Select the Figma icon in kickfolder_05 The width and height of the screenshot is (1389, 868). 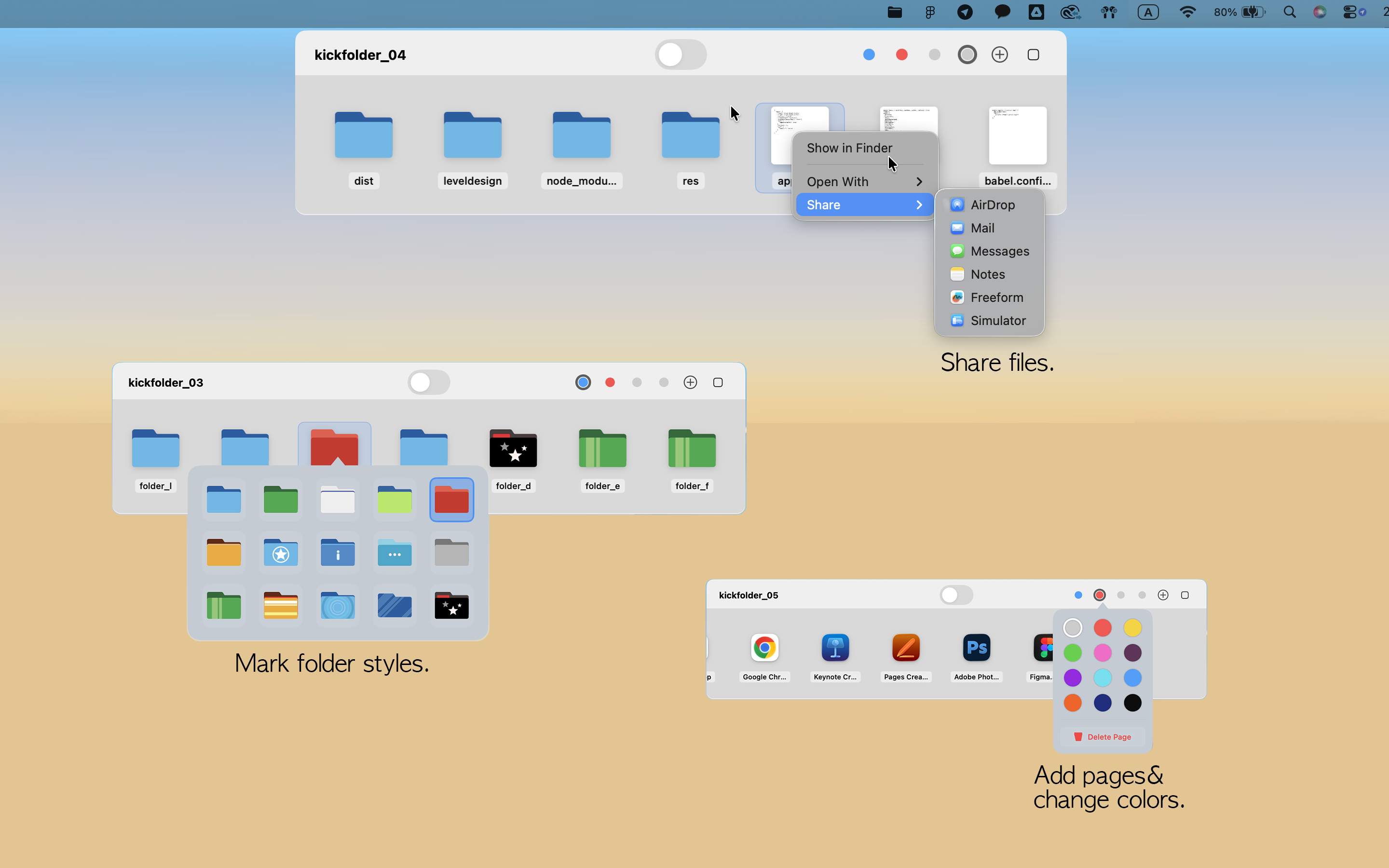click(1045, 648)
